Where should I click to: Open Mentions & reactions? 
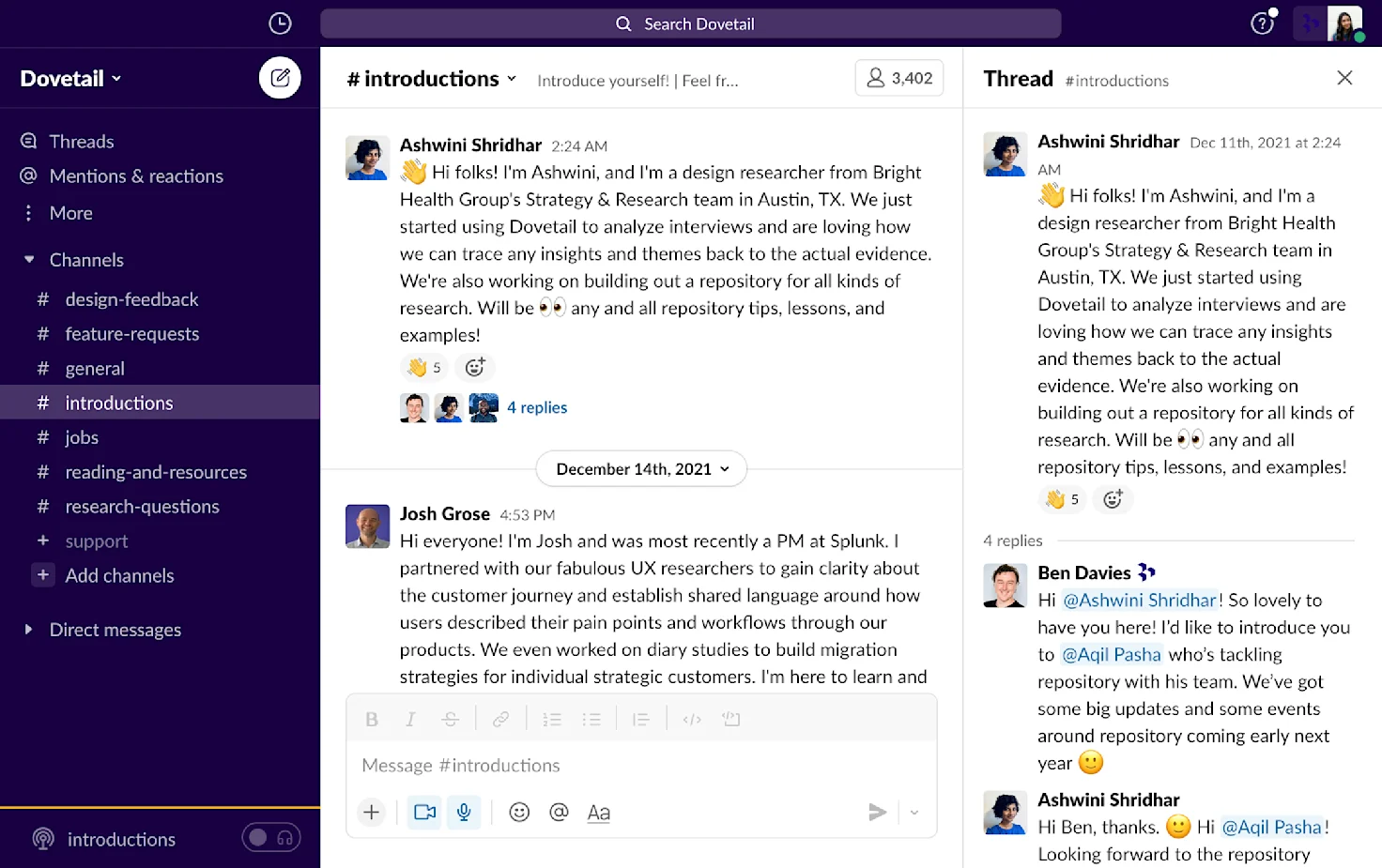tap(135, 175)
